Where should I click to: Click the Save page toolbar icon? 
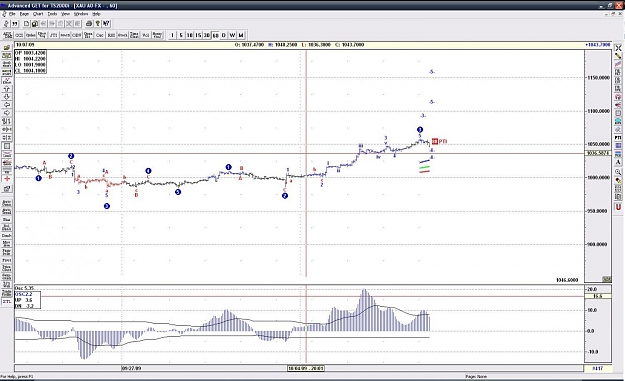(35, 24)
